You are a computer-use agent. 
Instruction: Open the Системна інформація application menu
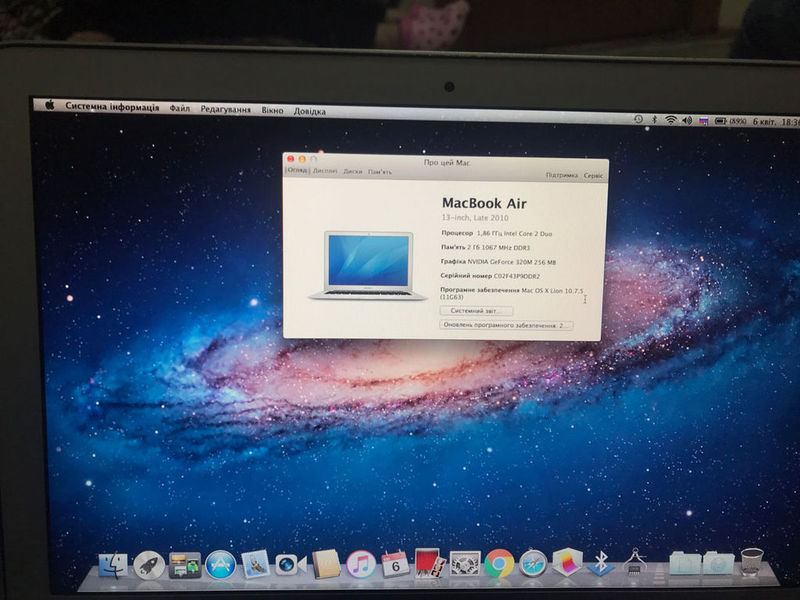pyautogui.click(x=112, y=107)
